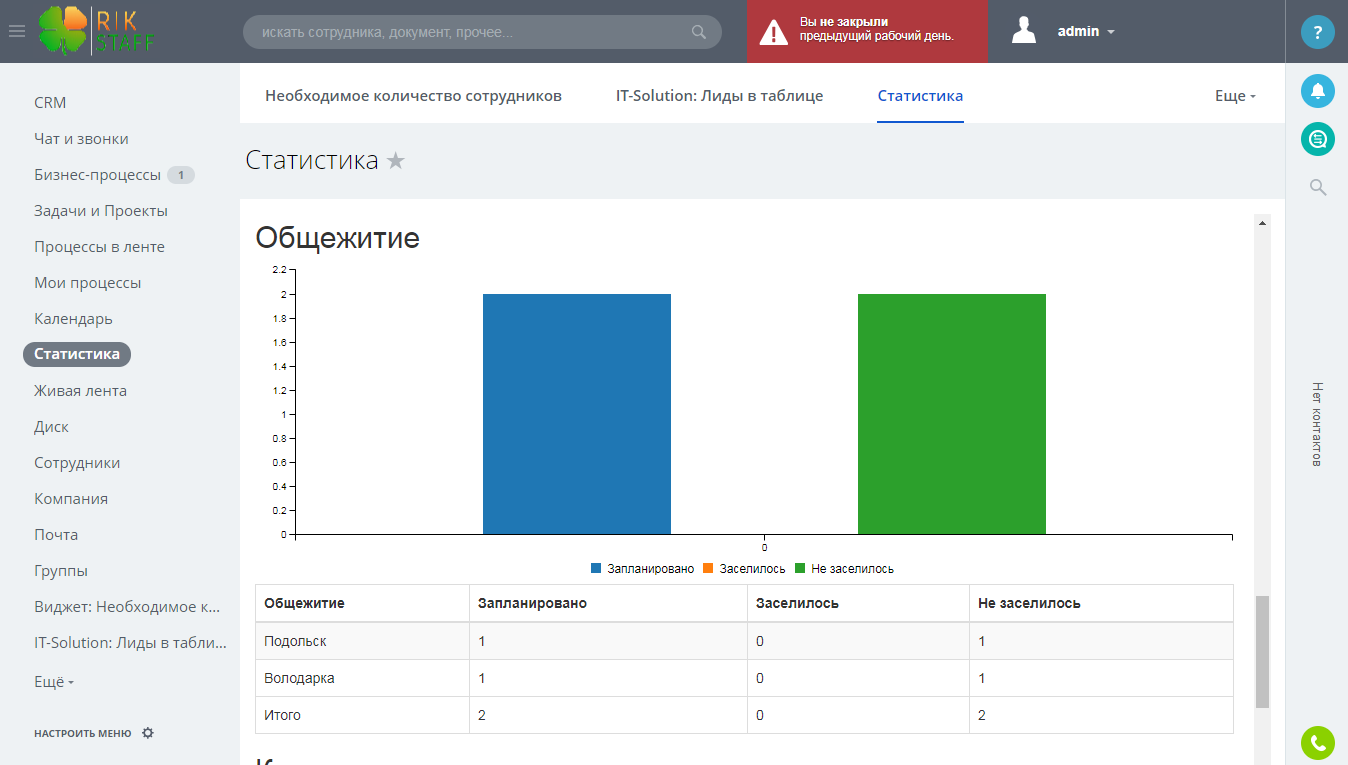
Task: Open the notifications bell icon
Action: point(1317,91)
